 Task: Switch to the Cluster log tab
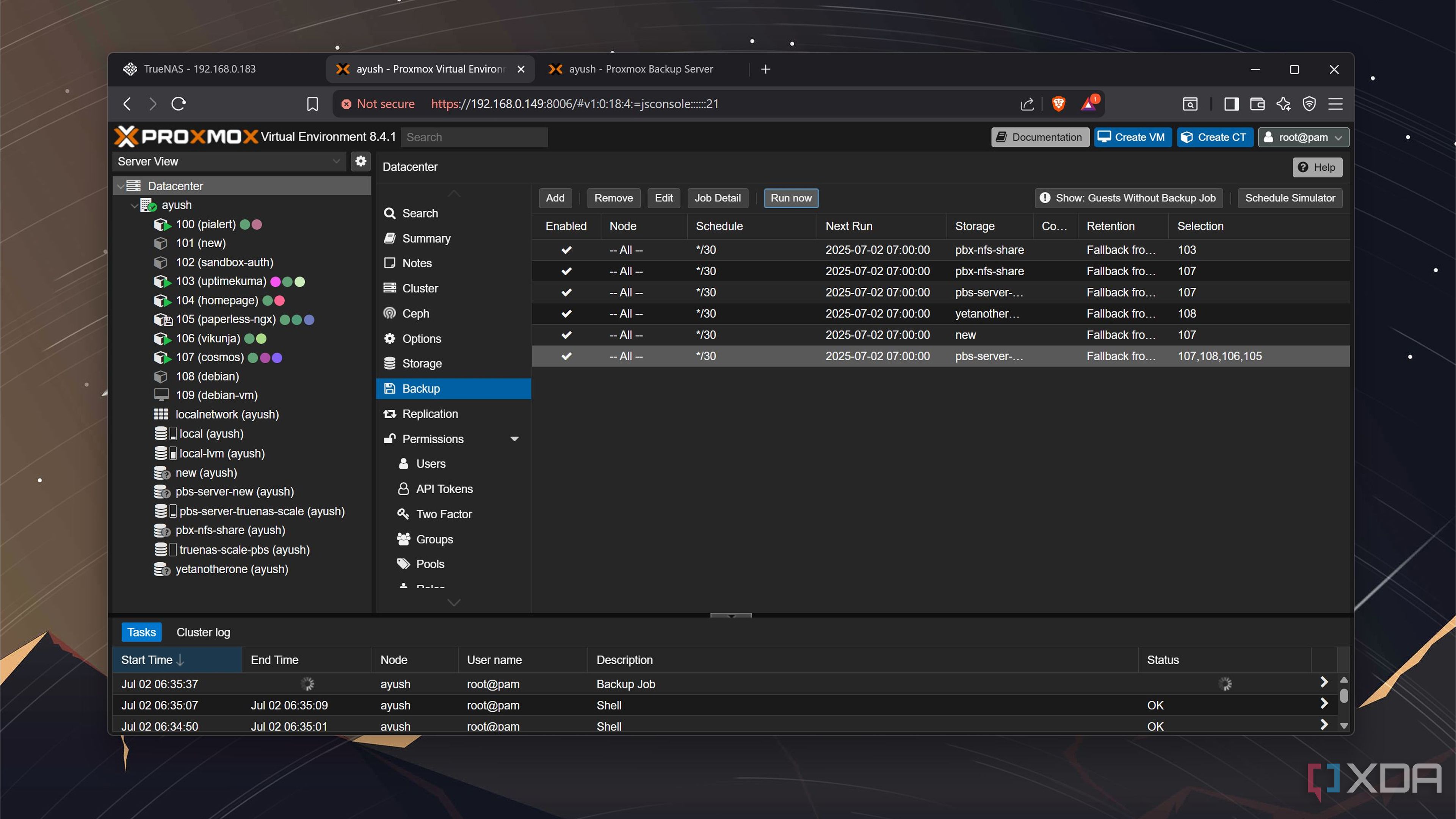click(203, 632)
